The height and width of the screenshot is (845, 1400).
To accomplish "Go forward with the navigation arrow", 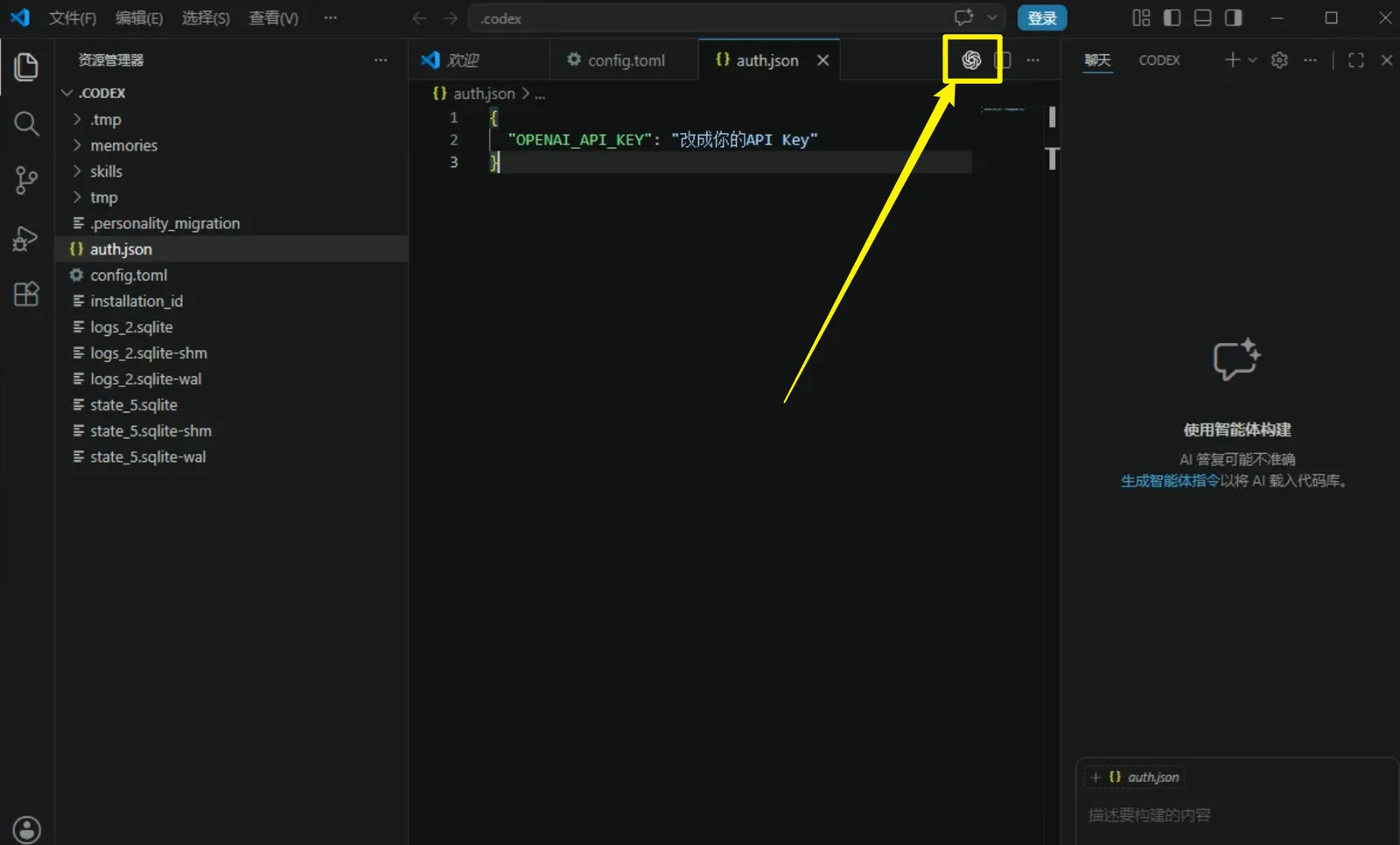I will tap(450, 18).
